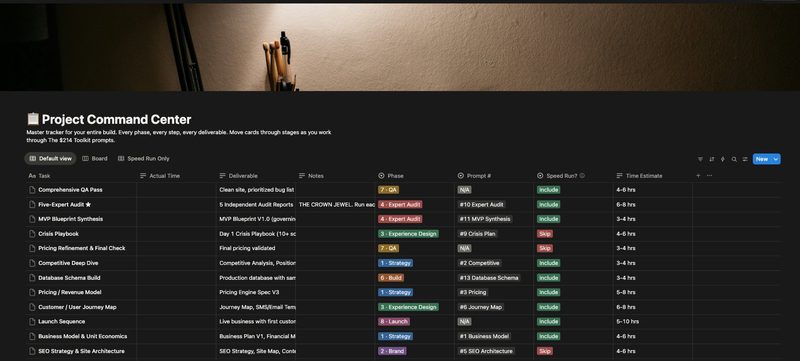This screenshot has width=800, height=361.
Task: Click '#13 Database Schema' prompt tag
Action: click(x=489, y=278)
